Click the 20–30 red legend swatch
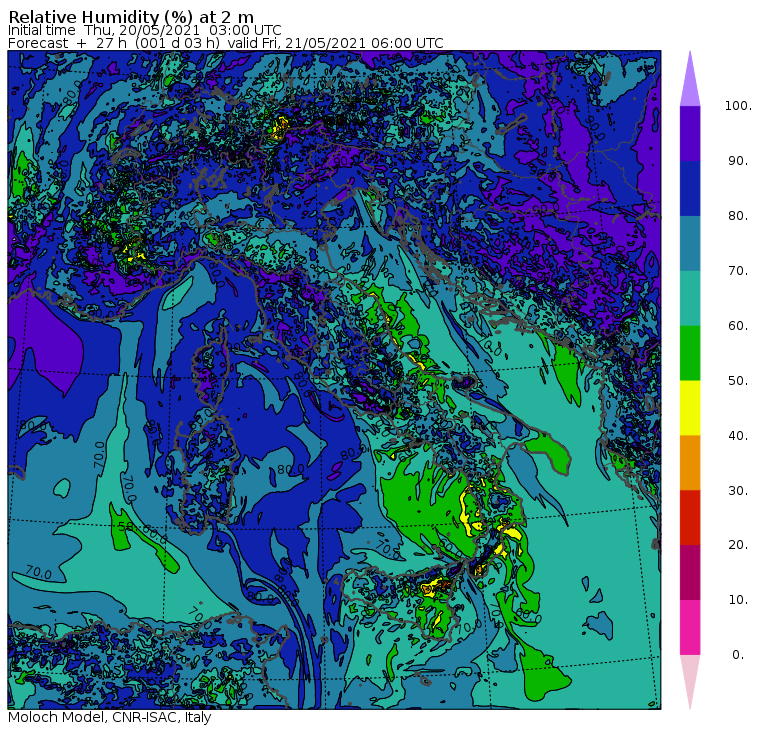Screen dimensions: 760x731 tap(690, 517)
